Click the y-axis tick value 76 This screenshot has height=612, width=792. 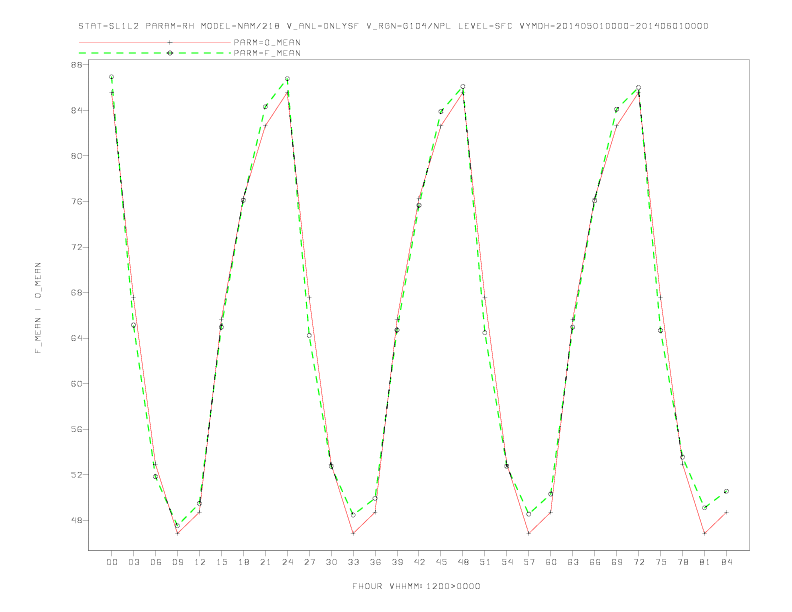pyautogui.click(x=76, y=201)
